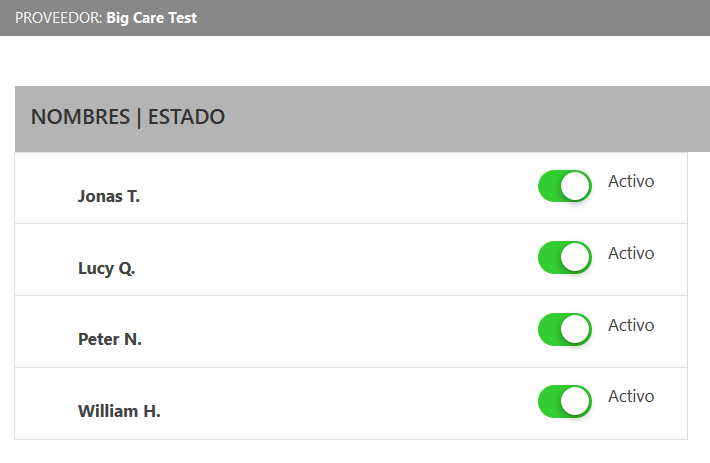The width and height of the screenshot is (710, 463).
Task: Choose the William H. name text
Action: pos(119,411)
